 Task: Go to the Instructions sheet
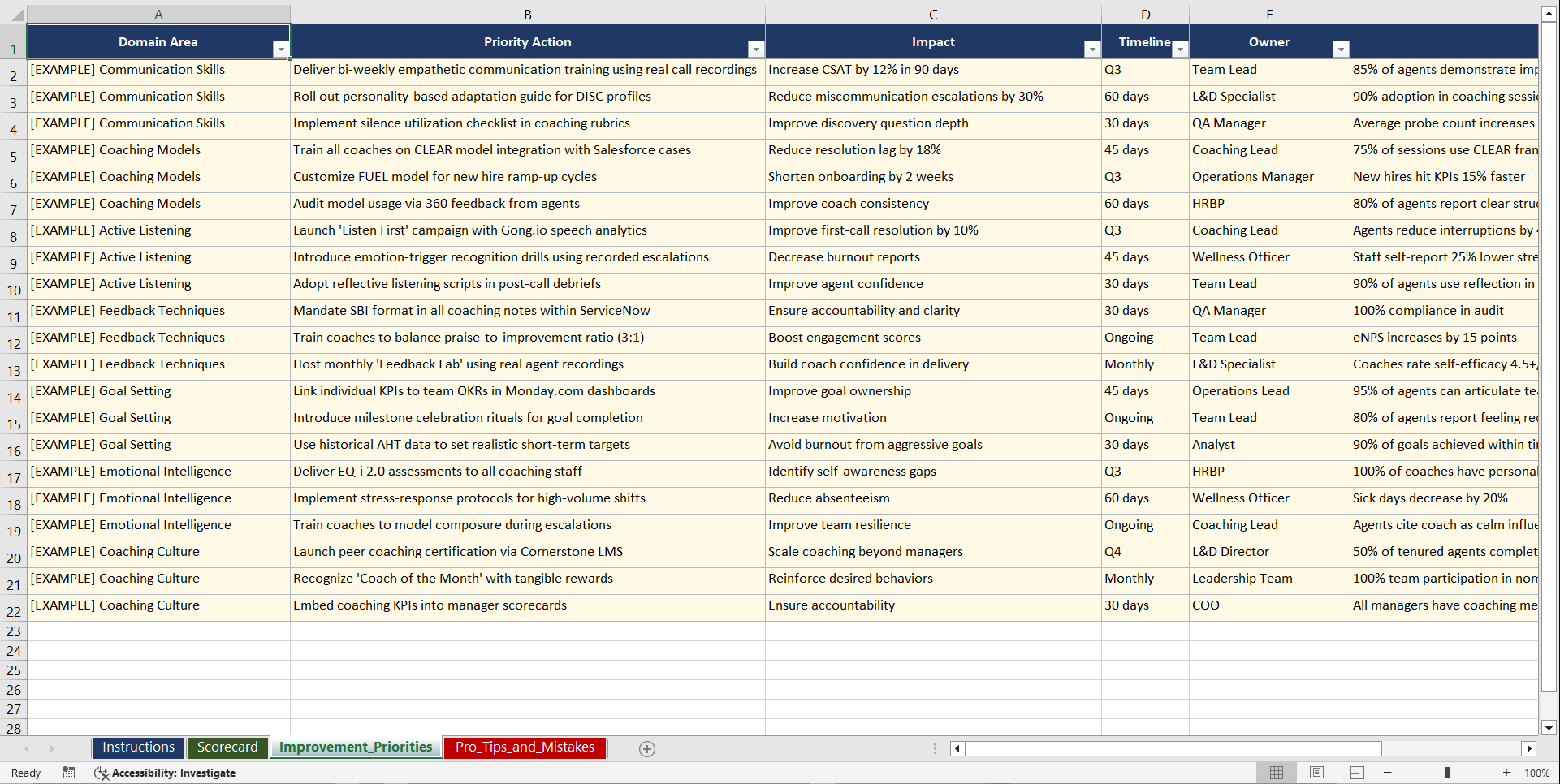click(138, 747)
